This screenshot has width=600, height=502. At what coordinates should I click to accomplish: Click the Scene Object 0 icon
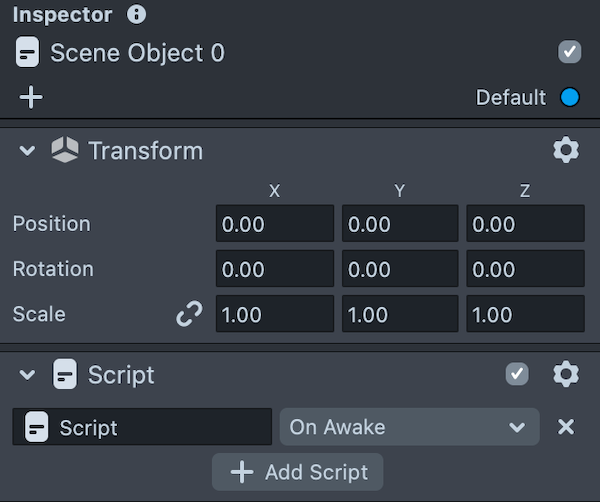[x=28, y=53]
